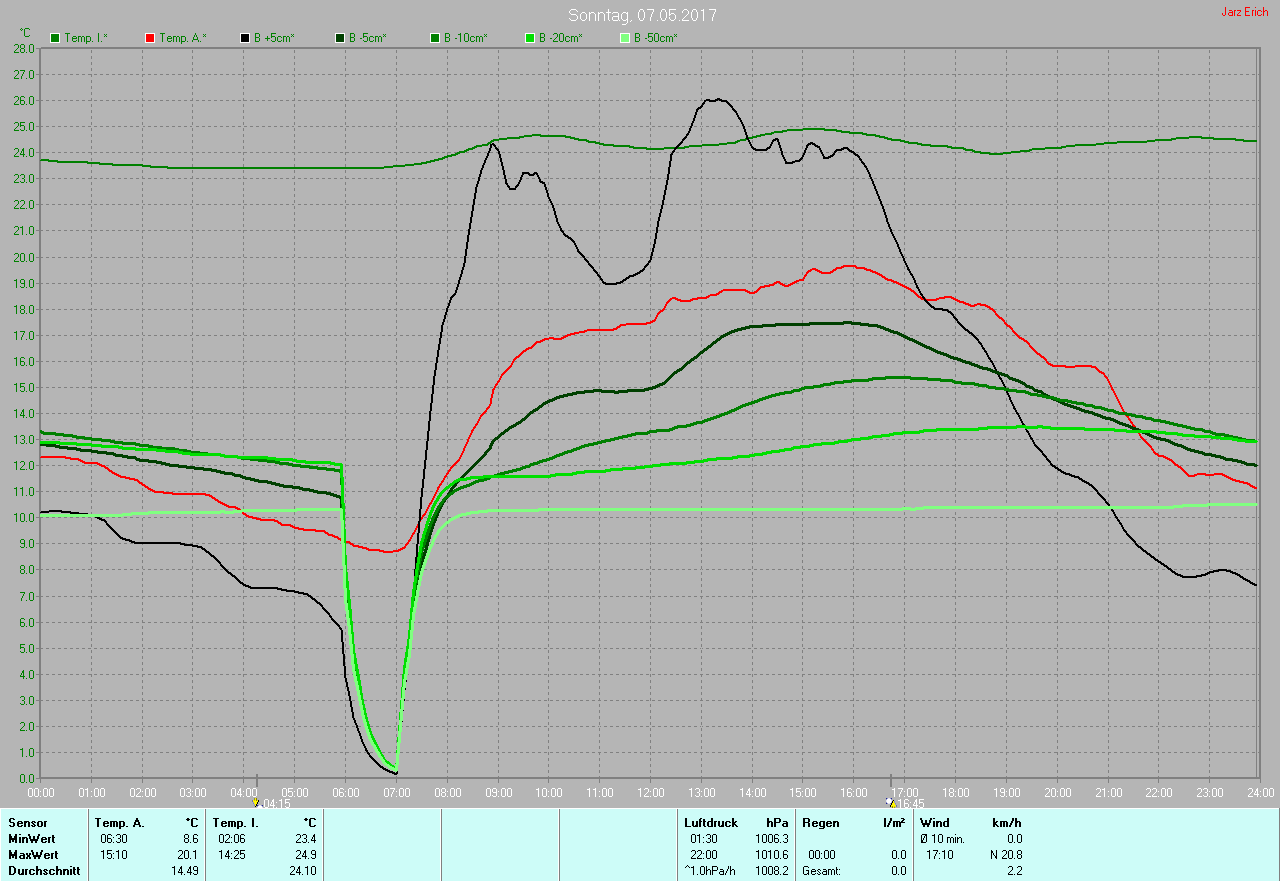Click the black B +5cm legend swatch

[245, 38]
